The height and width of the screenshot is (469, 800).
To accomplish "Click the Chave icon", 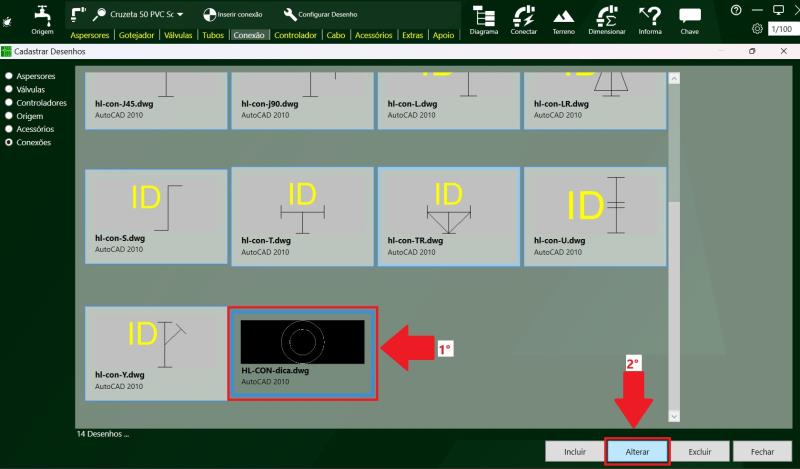I will pyautogui.click(x=690, y=15).
